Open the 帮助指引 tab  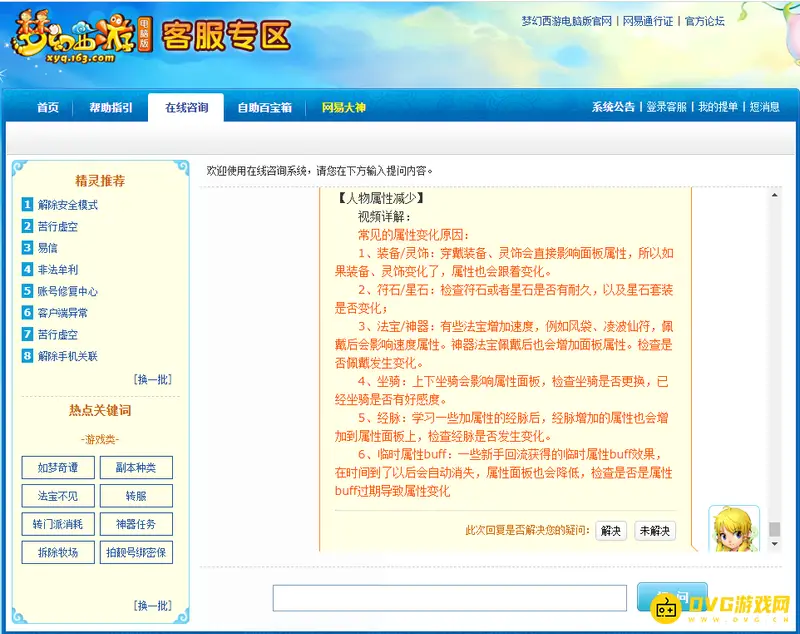111,108
